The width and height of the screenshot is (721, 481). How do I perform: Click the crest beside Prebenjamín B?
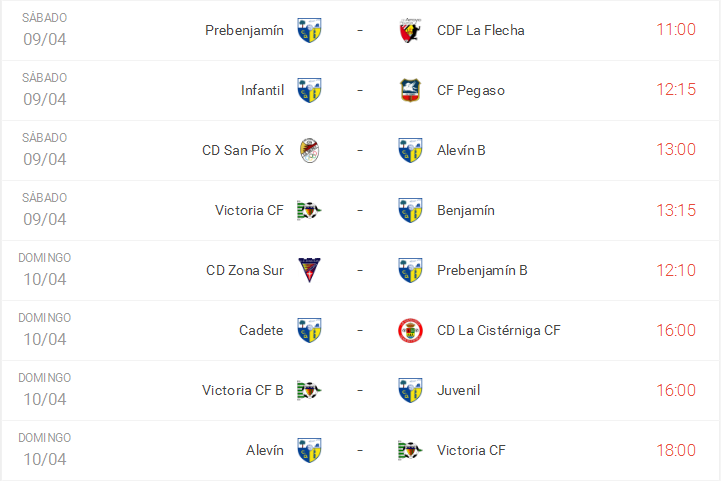point(410,270)
